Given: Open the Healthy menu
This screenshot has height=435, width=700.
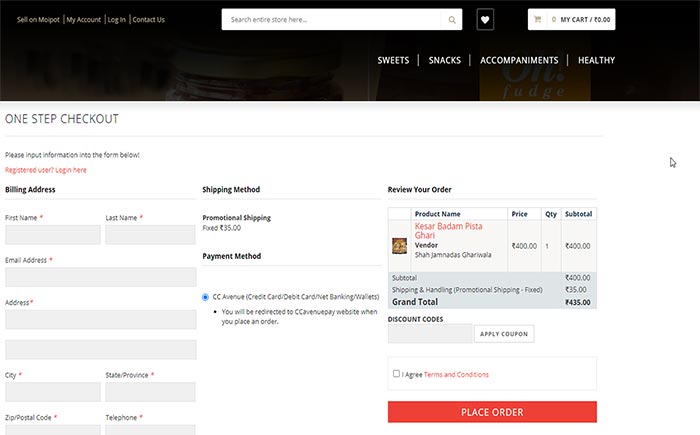Looking at the screenshot, I should point(596,60).
